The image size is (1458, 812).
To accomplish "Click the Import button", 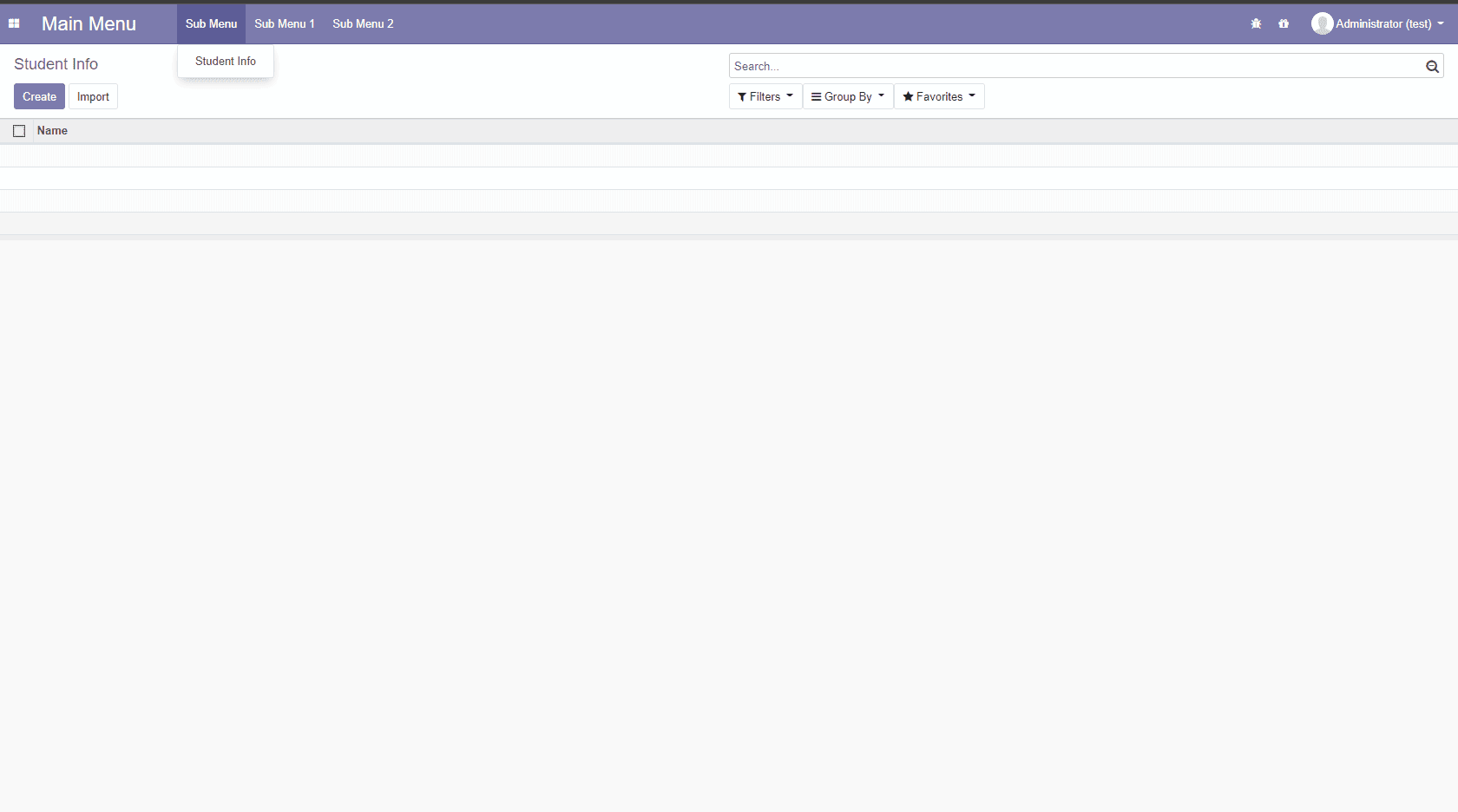I will tap(93, 96).
